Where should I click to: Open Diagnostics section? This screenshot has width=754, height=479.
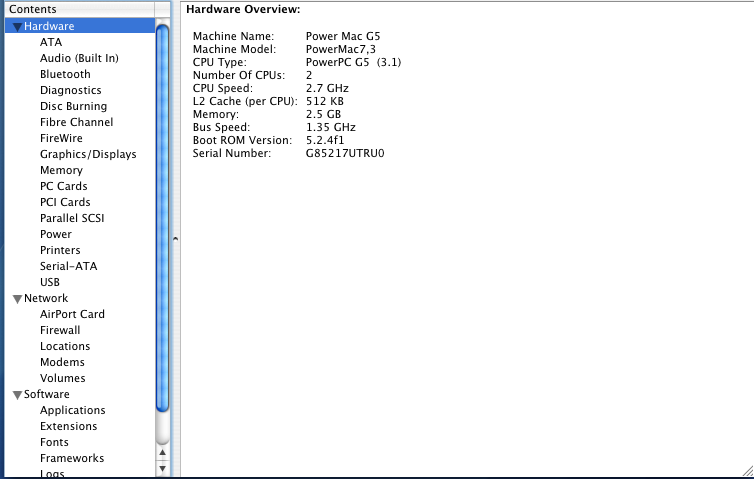tap(71, 90)
